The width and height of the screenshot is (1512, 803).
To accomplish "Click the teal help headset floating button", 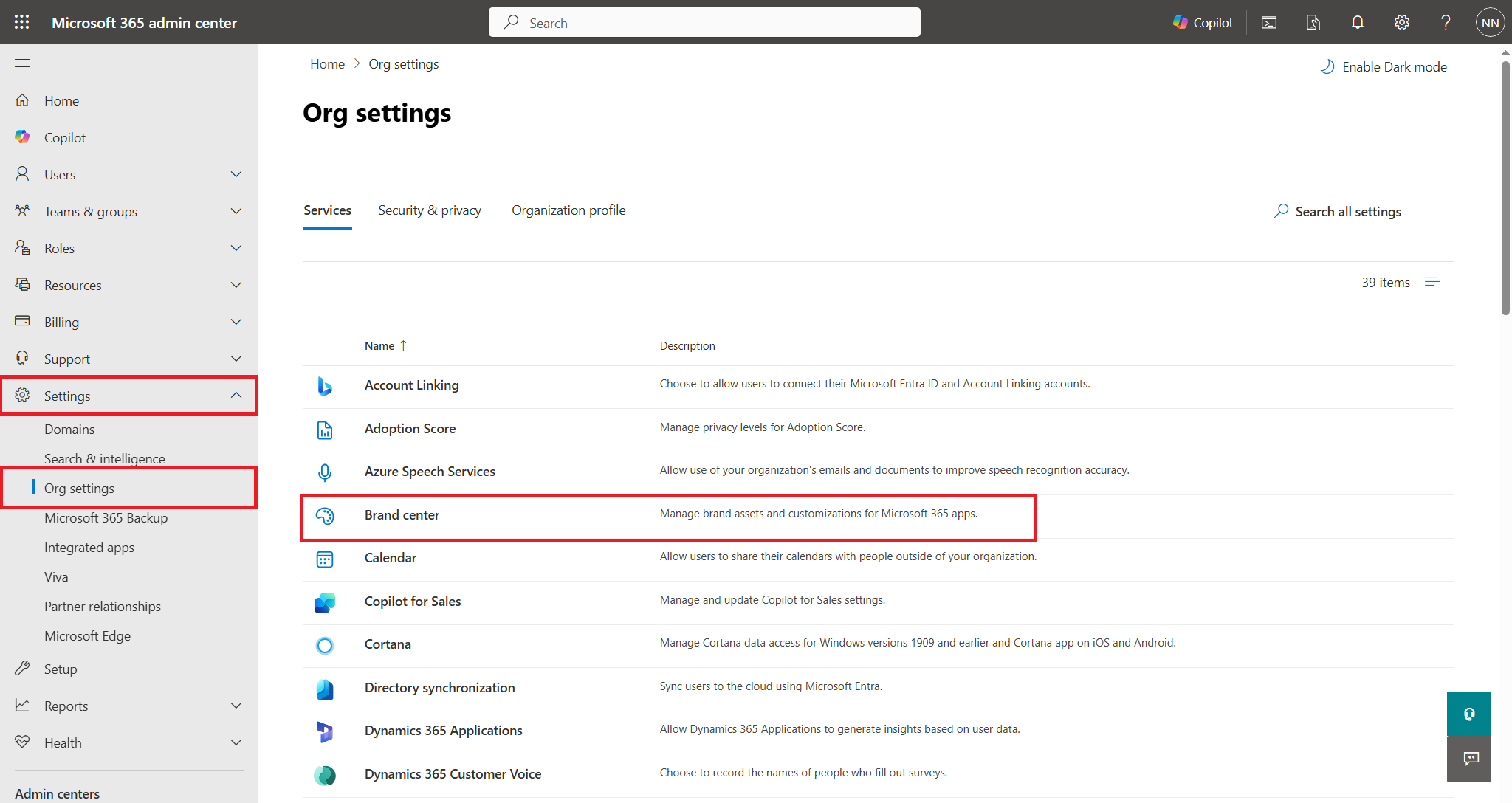I will tap(1468, 714).
